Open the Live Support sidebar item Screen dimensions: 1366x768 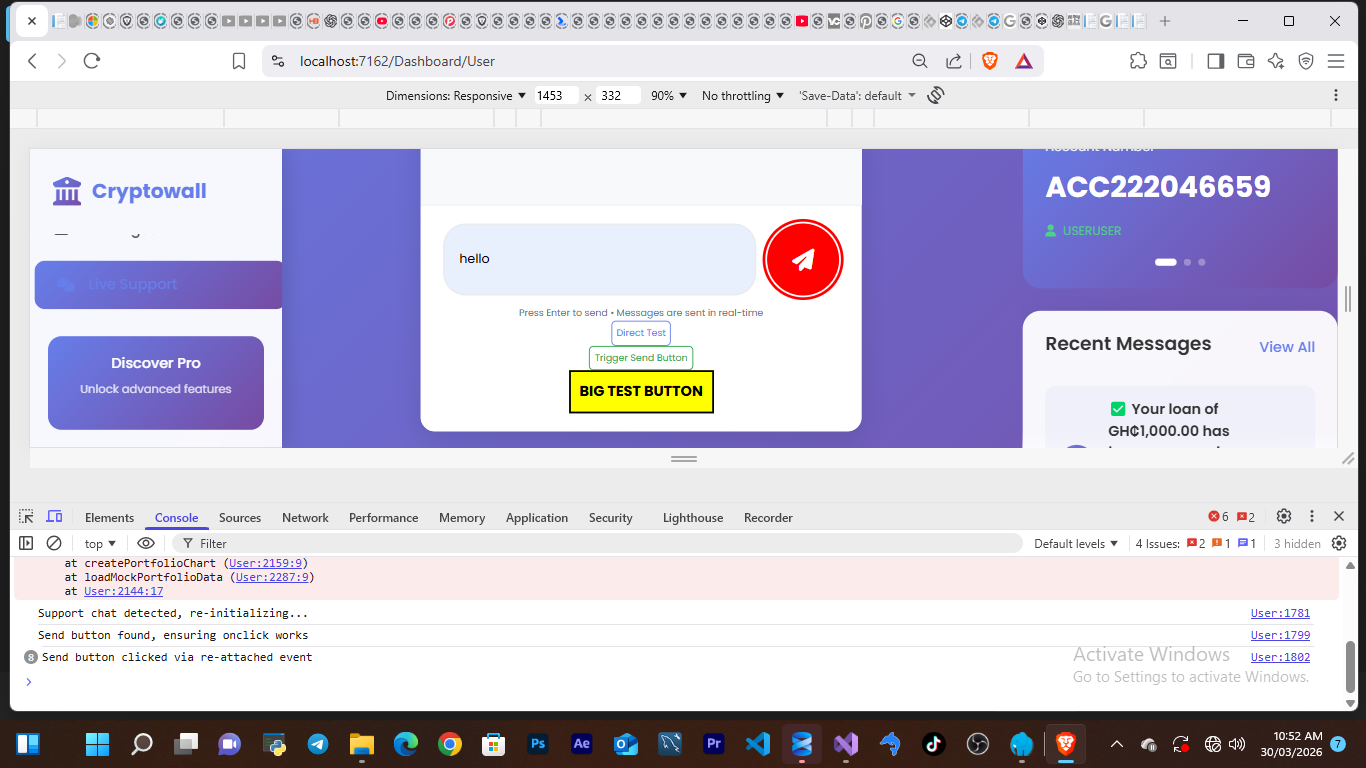tap(159, 285)
